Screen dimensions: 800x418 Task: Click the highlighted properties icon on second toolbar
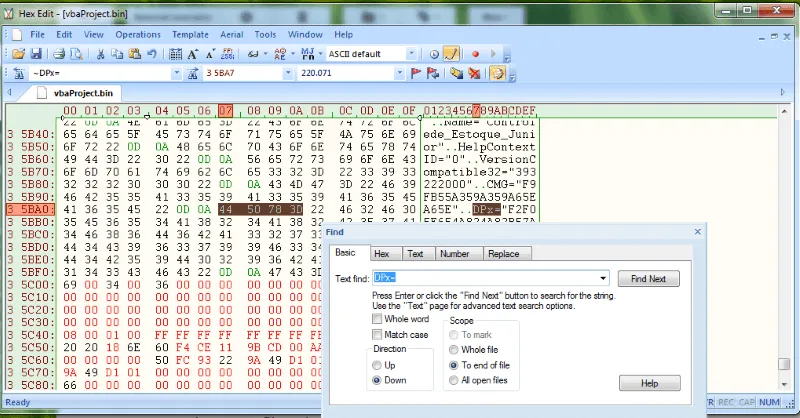coord(497,73)
